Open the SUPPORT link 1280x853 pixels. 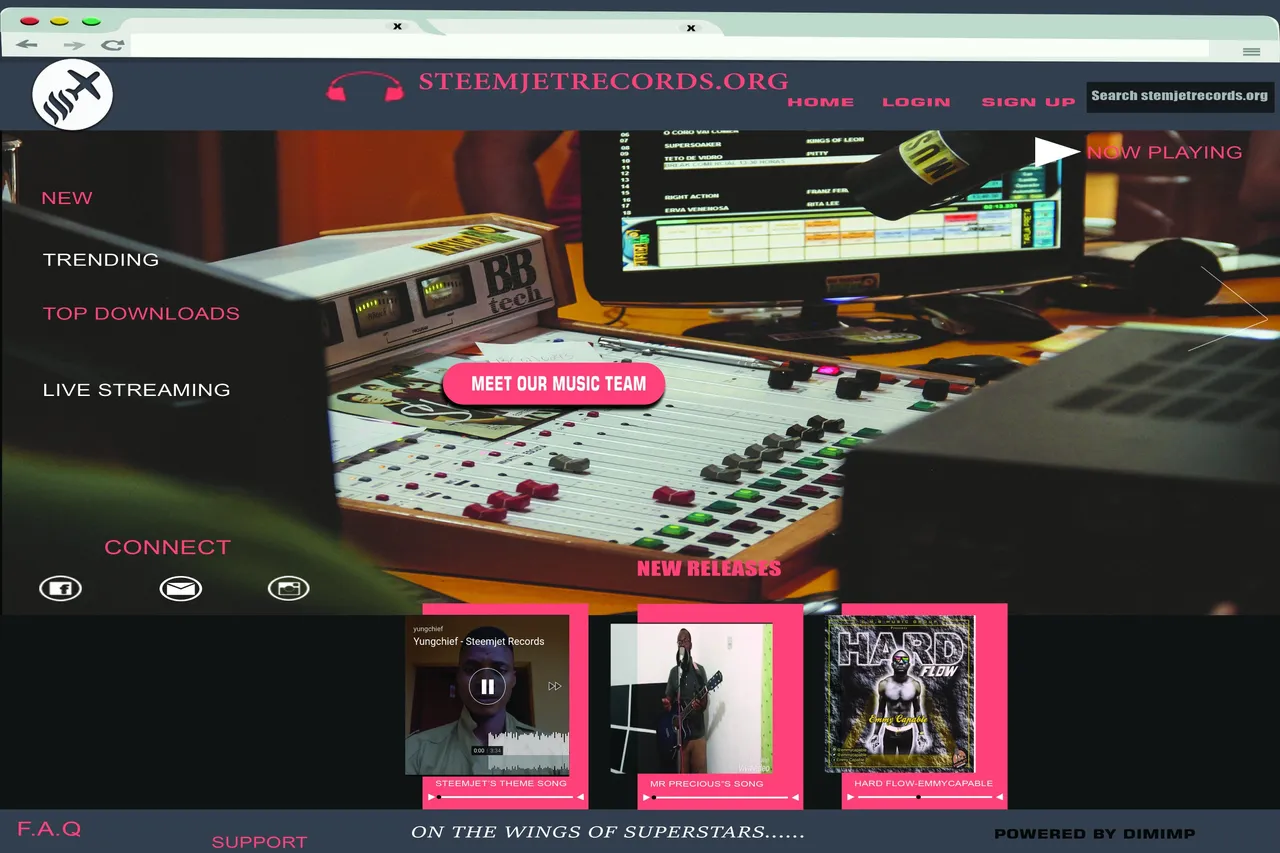pyautogui.click(x=259, y=842)
